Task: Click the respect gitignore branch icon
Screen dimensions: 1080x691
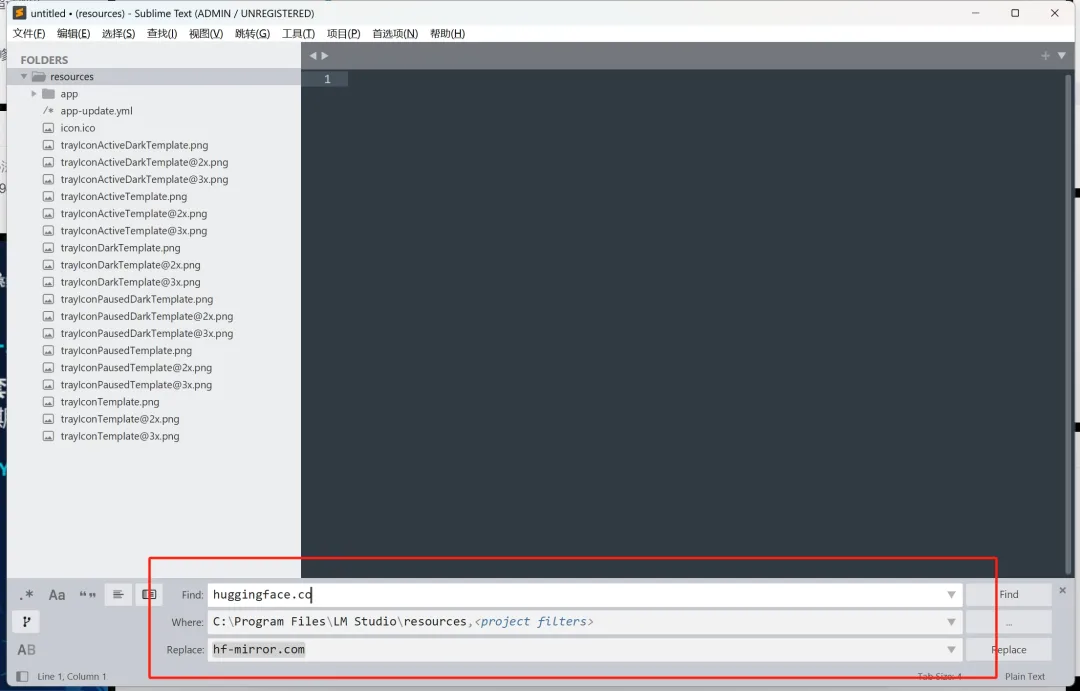Action: tap(26, 622)
